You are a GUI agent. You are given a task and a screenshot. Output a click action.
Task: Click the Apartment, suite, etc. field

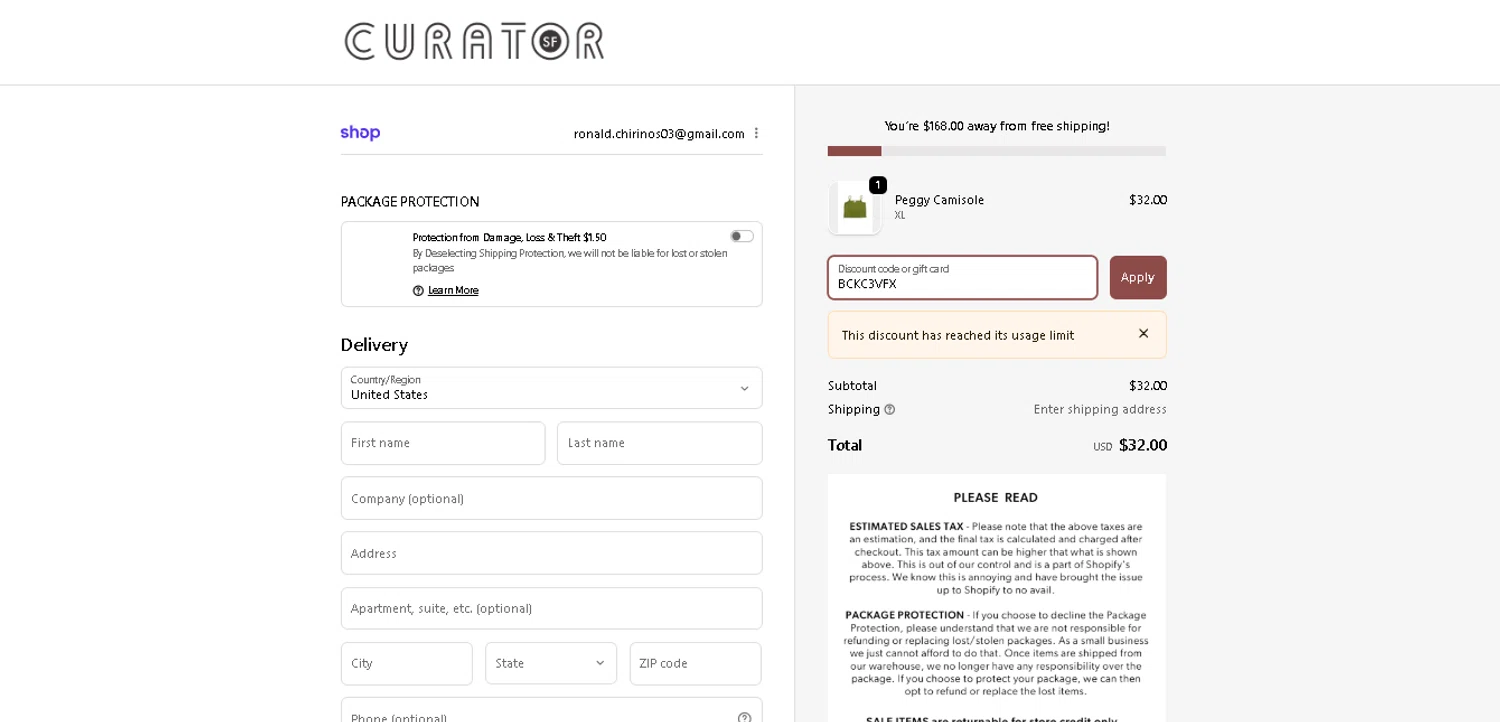point(552,608)
